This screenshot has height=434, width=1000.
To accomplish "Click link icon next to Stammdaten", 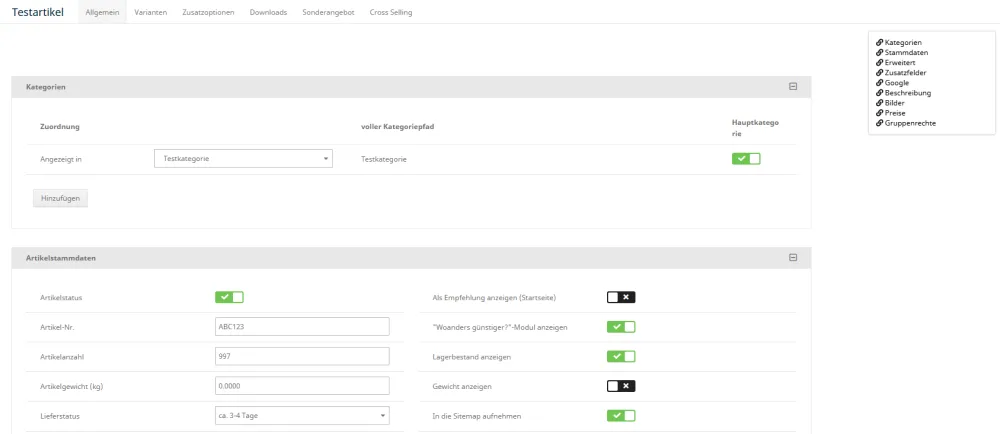I will (x=880, y=53).
